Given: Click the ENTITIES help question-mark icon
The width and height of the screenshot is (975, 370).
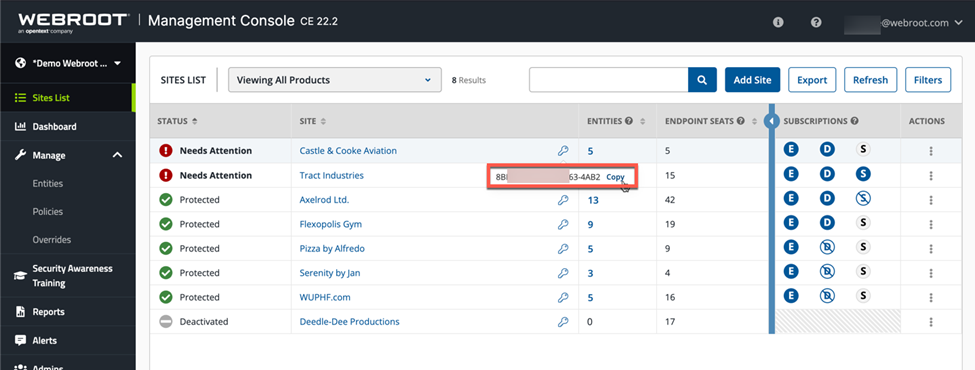Looking at the screenshot, I should coord(629,121).
